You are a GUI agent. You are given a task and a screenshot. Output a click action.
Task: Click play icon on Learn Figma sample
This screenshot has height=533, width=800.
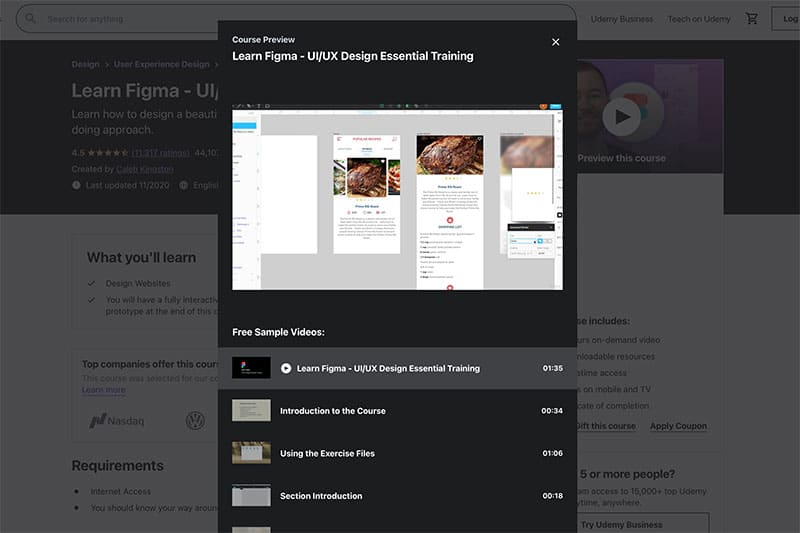(x=286, y=368)
